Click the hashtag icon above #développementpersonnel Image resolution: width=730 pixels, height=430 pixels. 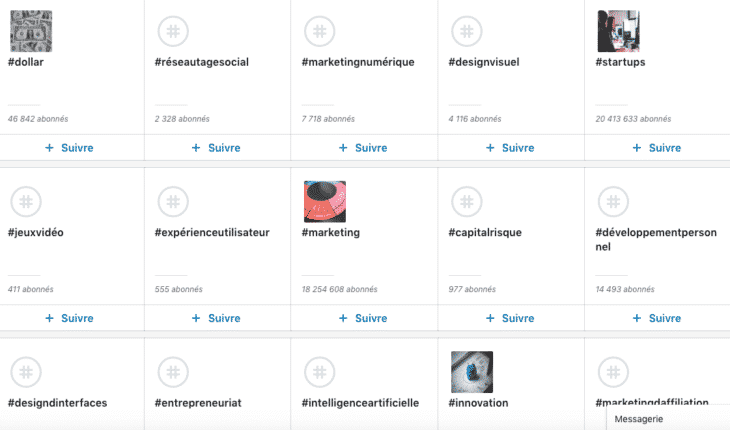[x=615, y=201]
